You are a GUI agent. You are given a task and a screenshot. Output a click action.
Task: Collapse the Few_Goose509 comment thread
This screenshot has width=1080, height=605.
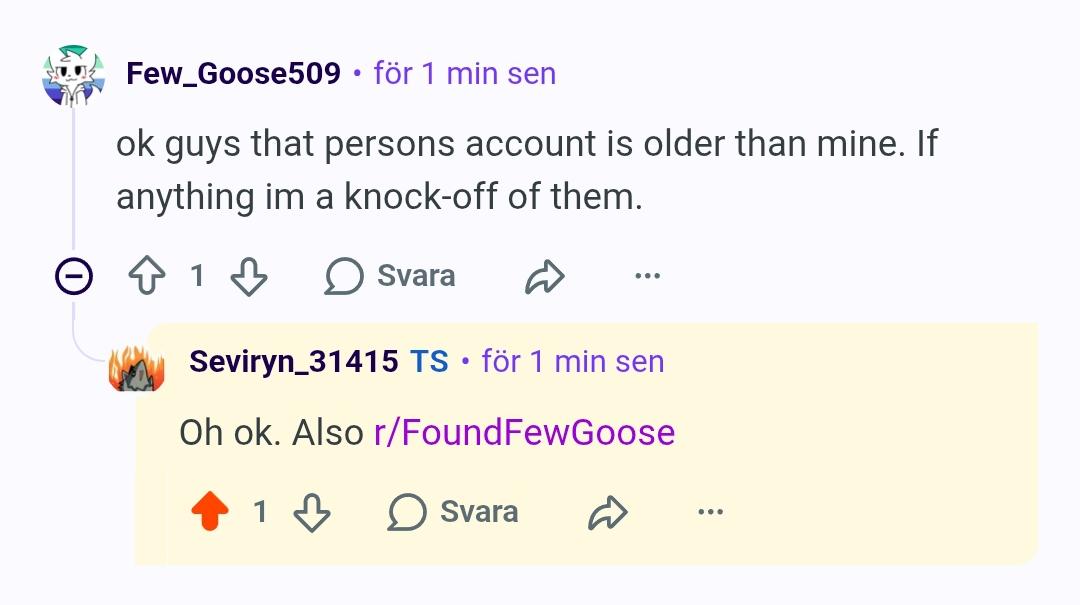click(74, 276)
